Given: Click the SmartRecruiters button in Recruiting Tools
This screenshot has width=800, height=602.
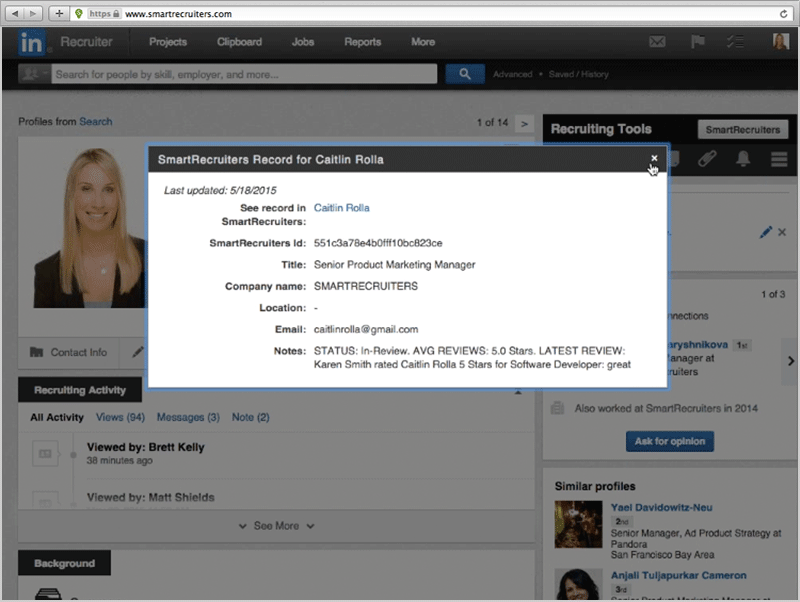Looking at the screenshot, I should (742, 130).
